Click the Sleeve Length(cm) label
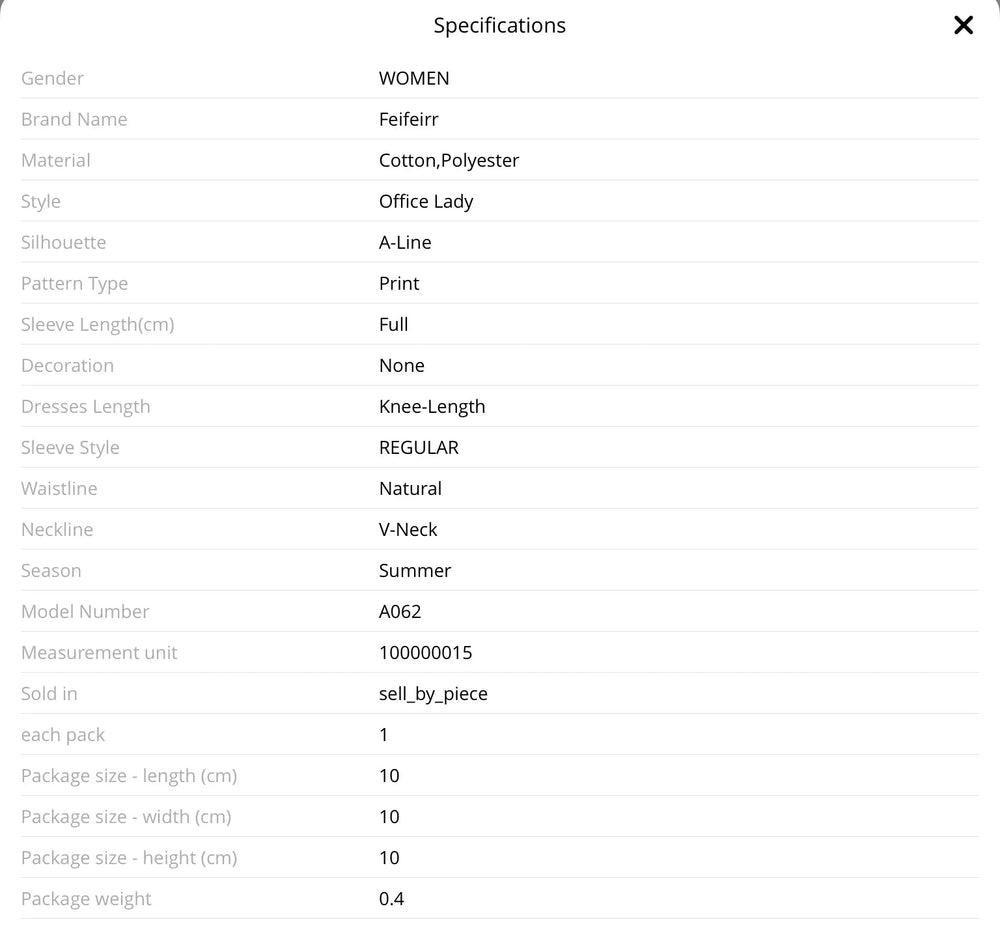 (97, 324)
